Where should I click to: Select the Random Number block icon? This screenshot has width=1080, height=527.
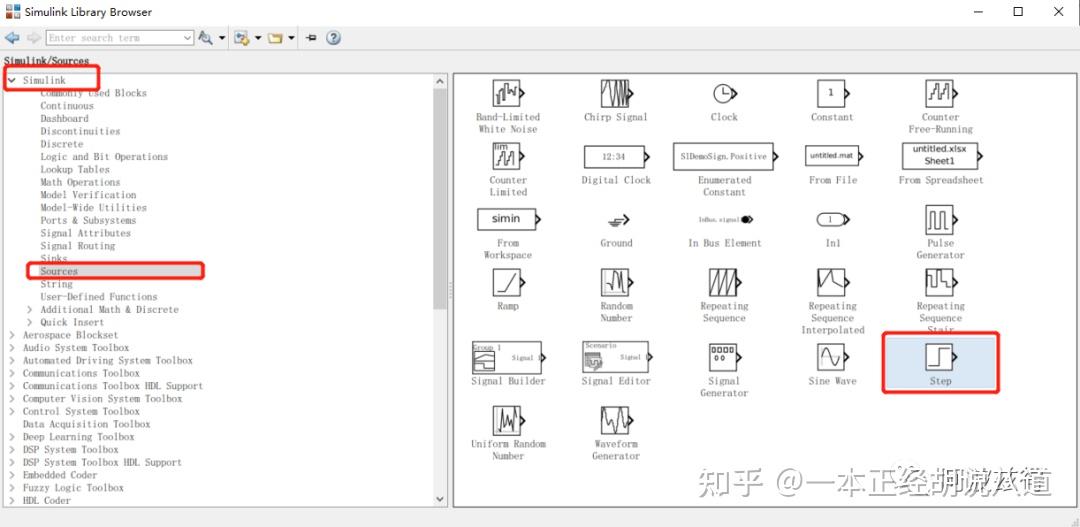click(616, 282)
